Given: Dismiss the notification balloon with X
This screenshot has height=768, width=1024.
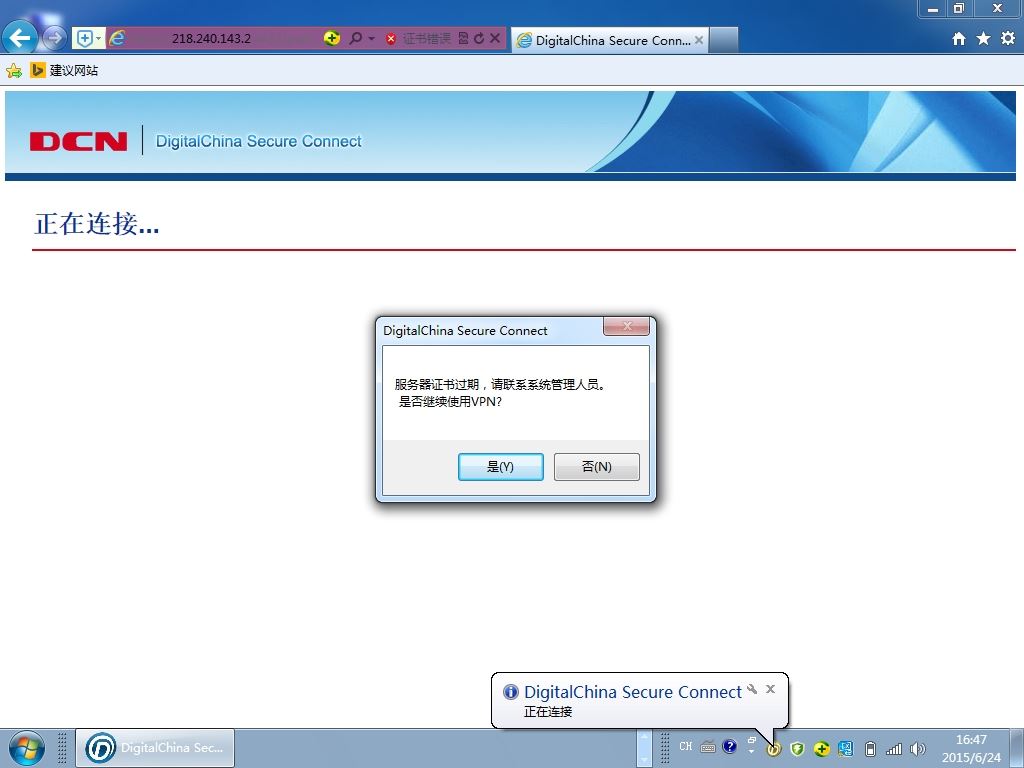Looking at the screenshot, I should coord(771,689).
